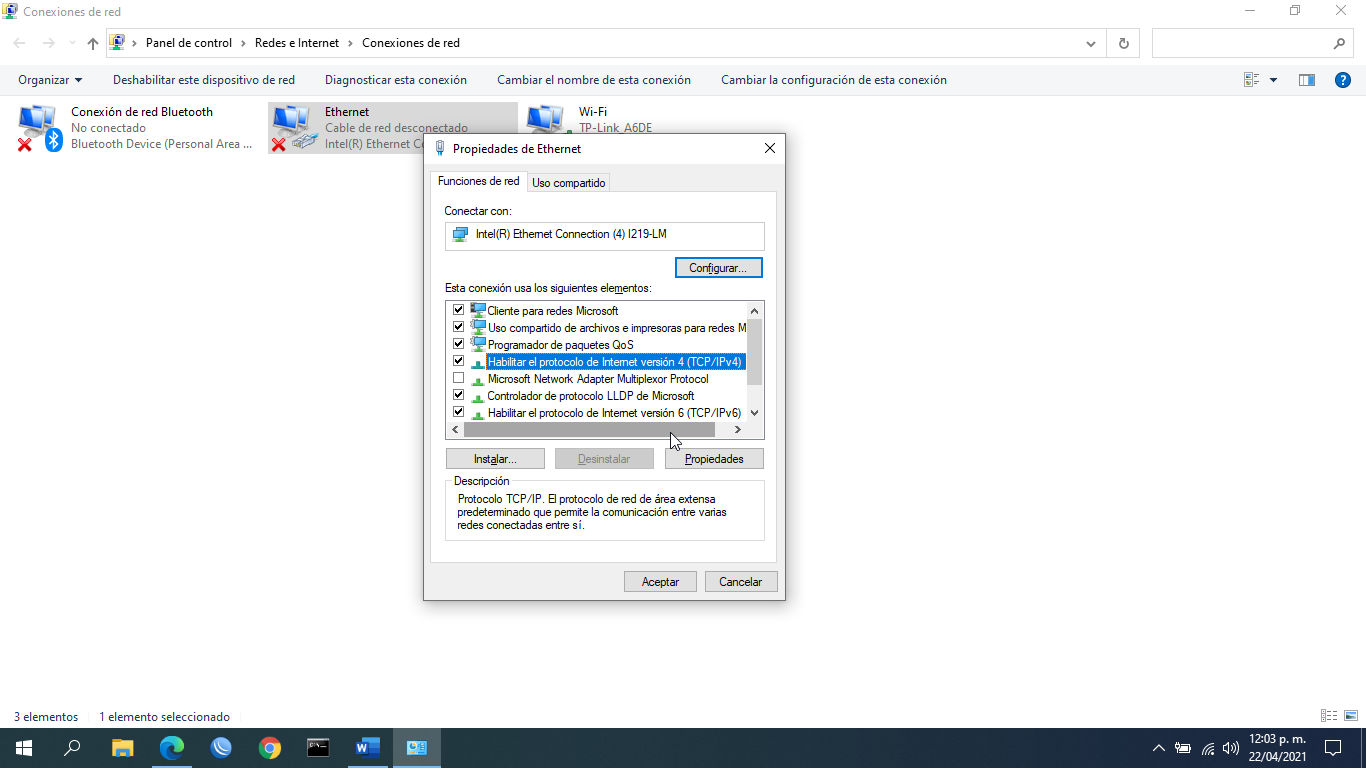Select Diagnosticar esta conexión in the toolbar
1366x768 pixels.
coord(394,80)
